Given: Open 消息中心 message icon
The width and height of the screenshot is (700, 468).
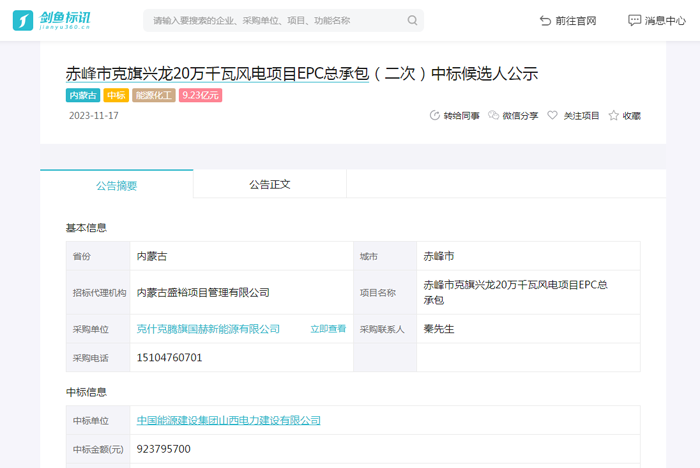Looking at the screenshot, I should tap(634, 20).
